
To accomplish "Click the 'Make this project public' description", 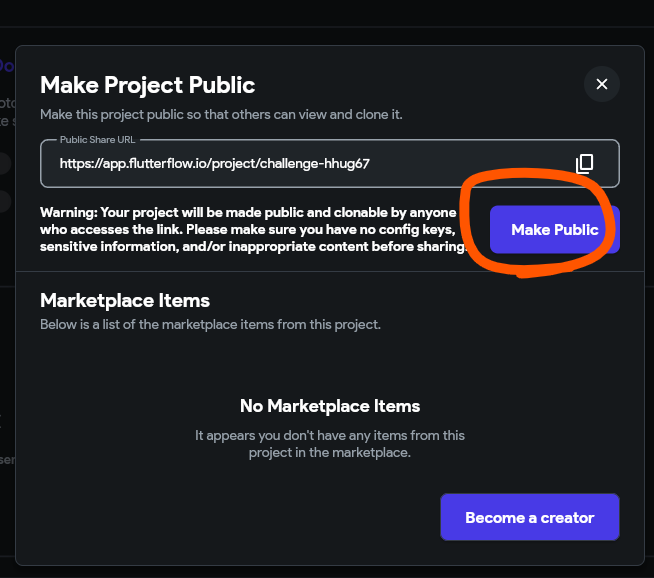I will click(221, 114).
